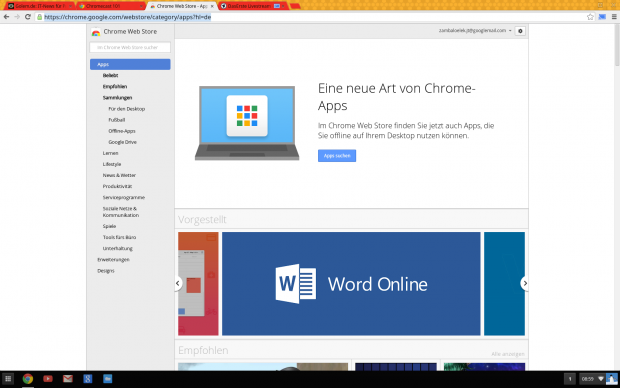The width and height of the screenshot is (620, 388).
Task: Open the user avatar in system tray
Action: (612, 379)
